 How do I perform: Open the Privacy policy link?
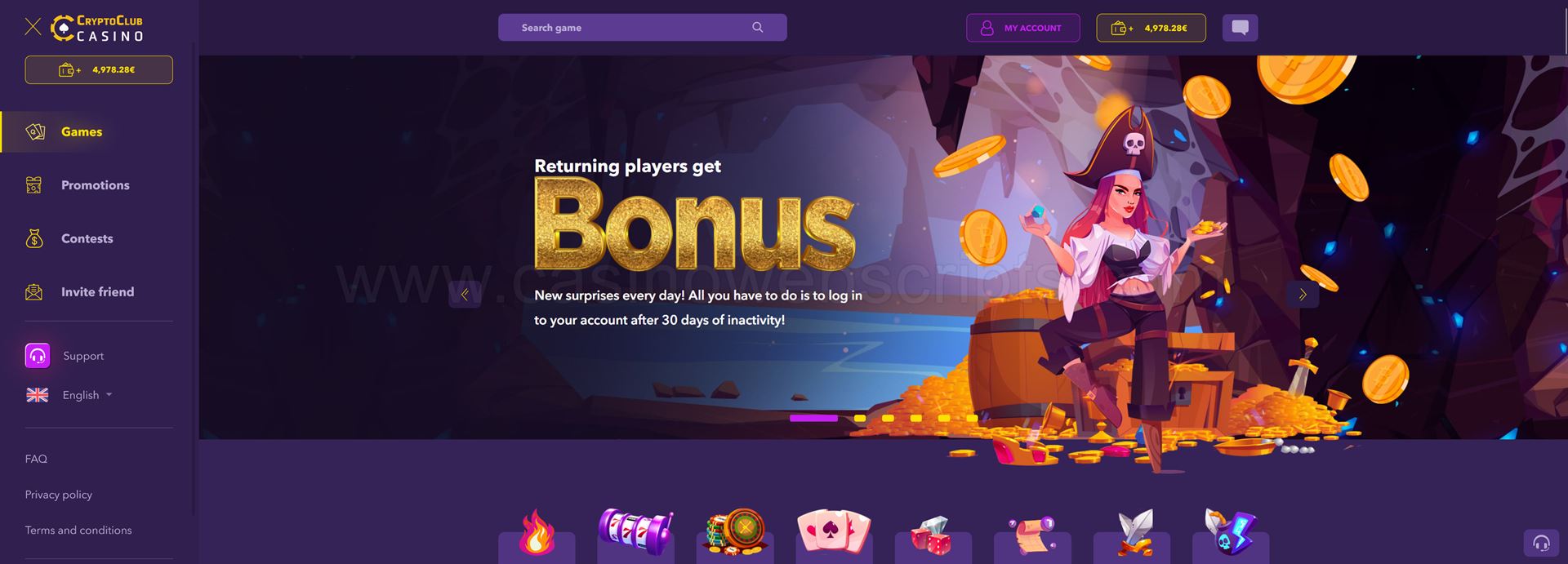tap(59, 495)
